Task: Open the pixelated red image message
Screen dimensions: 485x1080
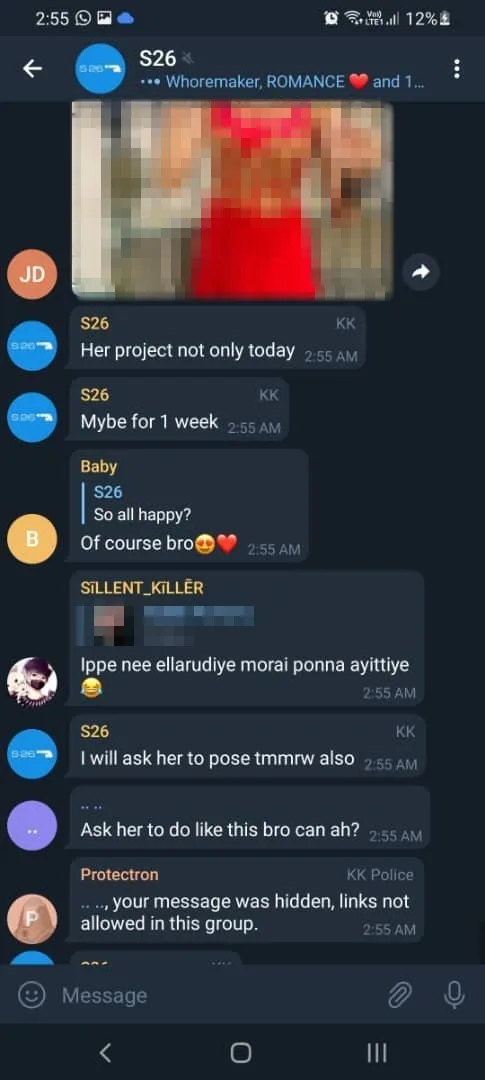Action: (x=232, y=200)
